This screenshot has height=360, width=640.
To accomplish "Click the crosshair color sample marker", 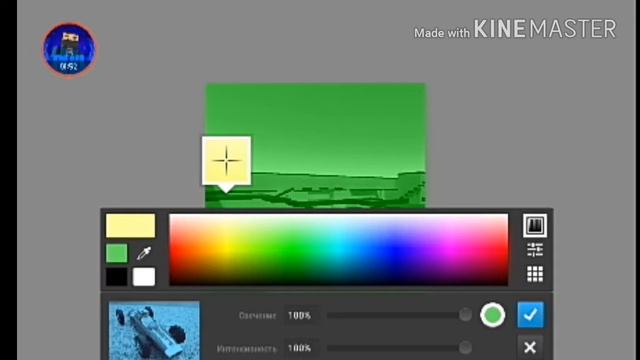I will pyautogui.click(x=227, y=161).
